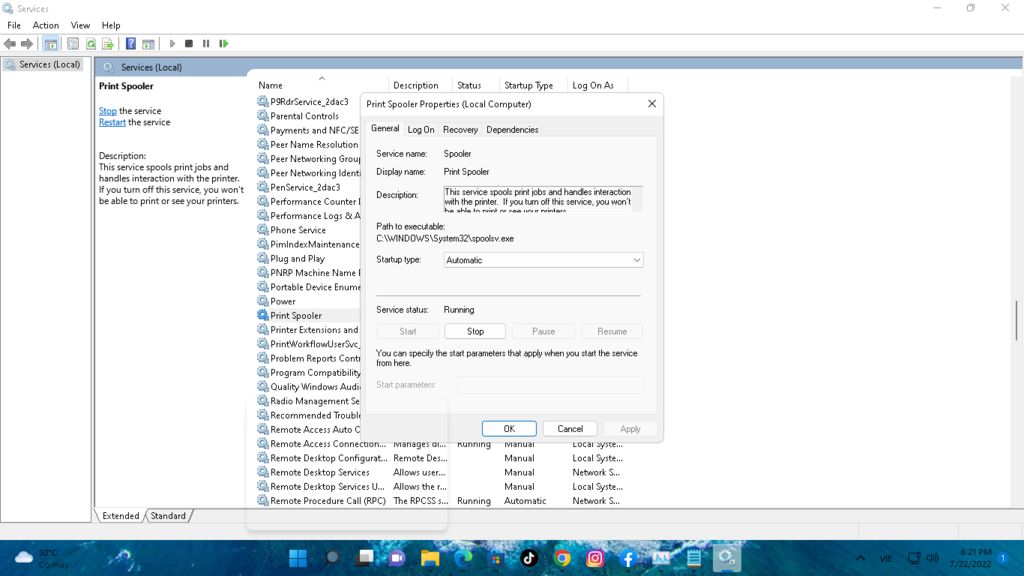1024x576 pixels.
Task: Select P9RdrService_2dac3 service
Action: pyautogui.click(x=310, y=102)
